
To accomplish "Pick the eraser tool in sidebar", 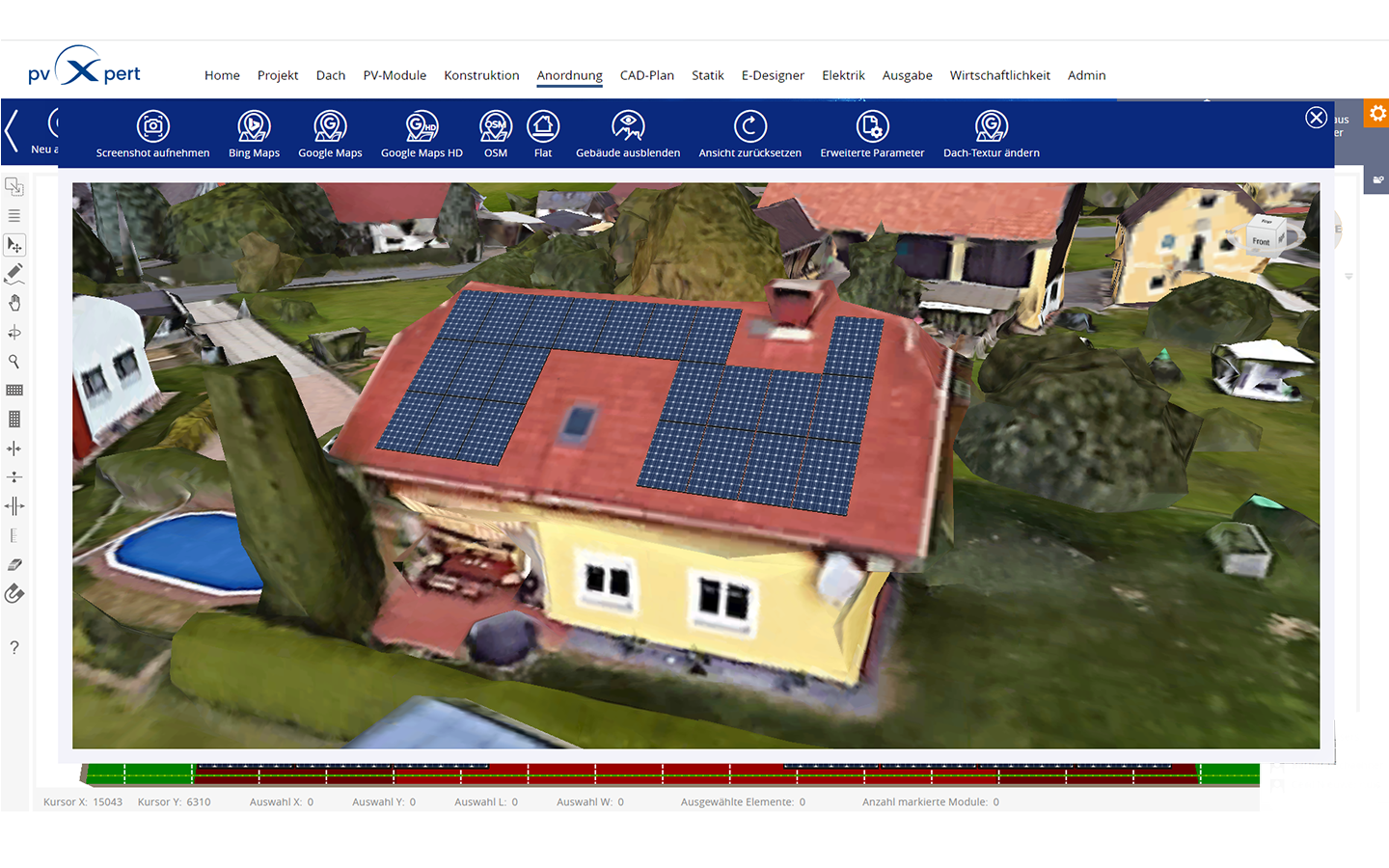I will click(14, 564).
